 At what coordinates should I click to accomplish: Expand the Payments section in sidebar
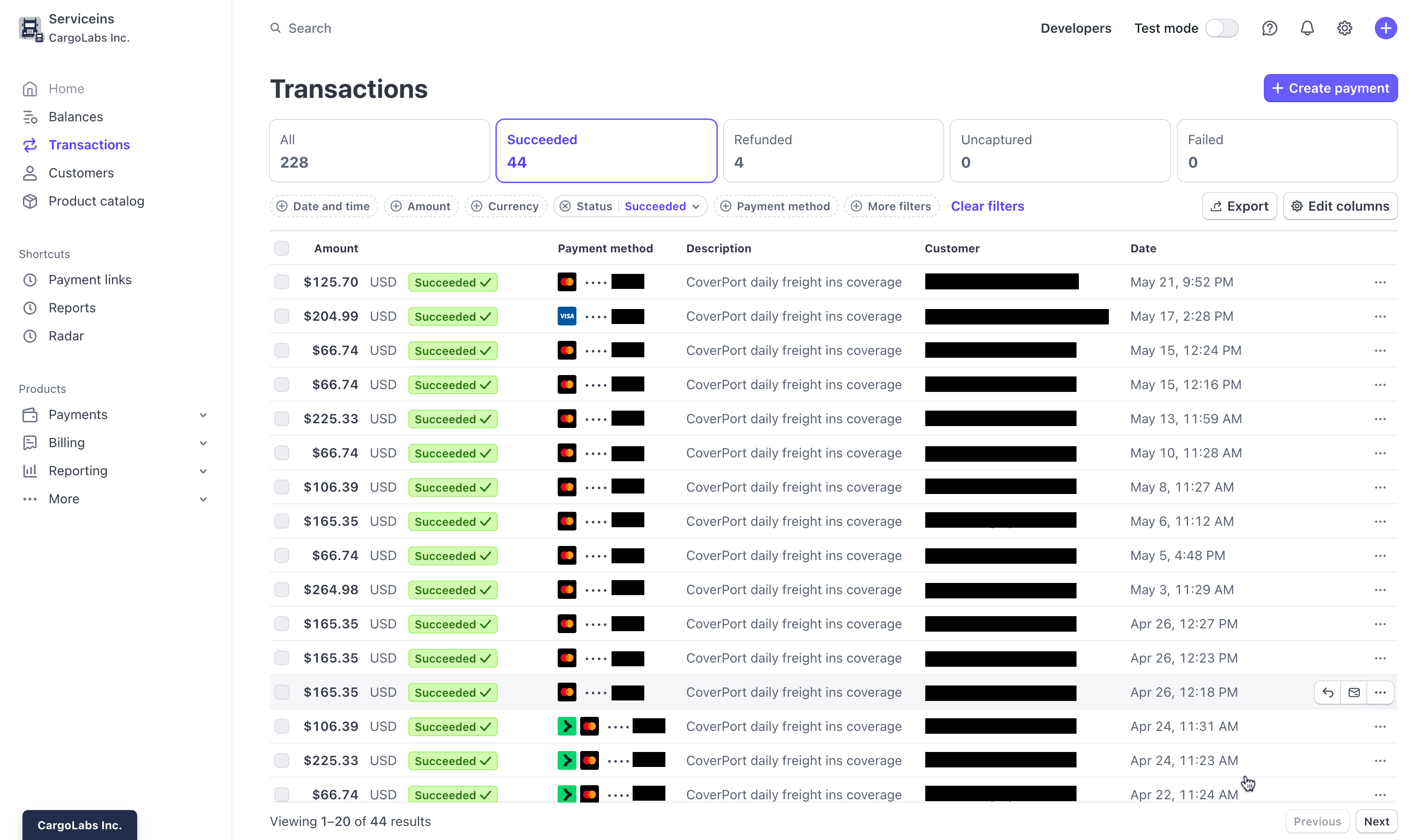tap(203, 415)
